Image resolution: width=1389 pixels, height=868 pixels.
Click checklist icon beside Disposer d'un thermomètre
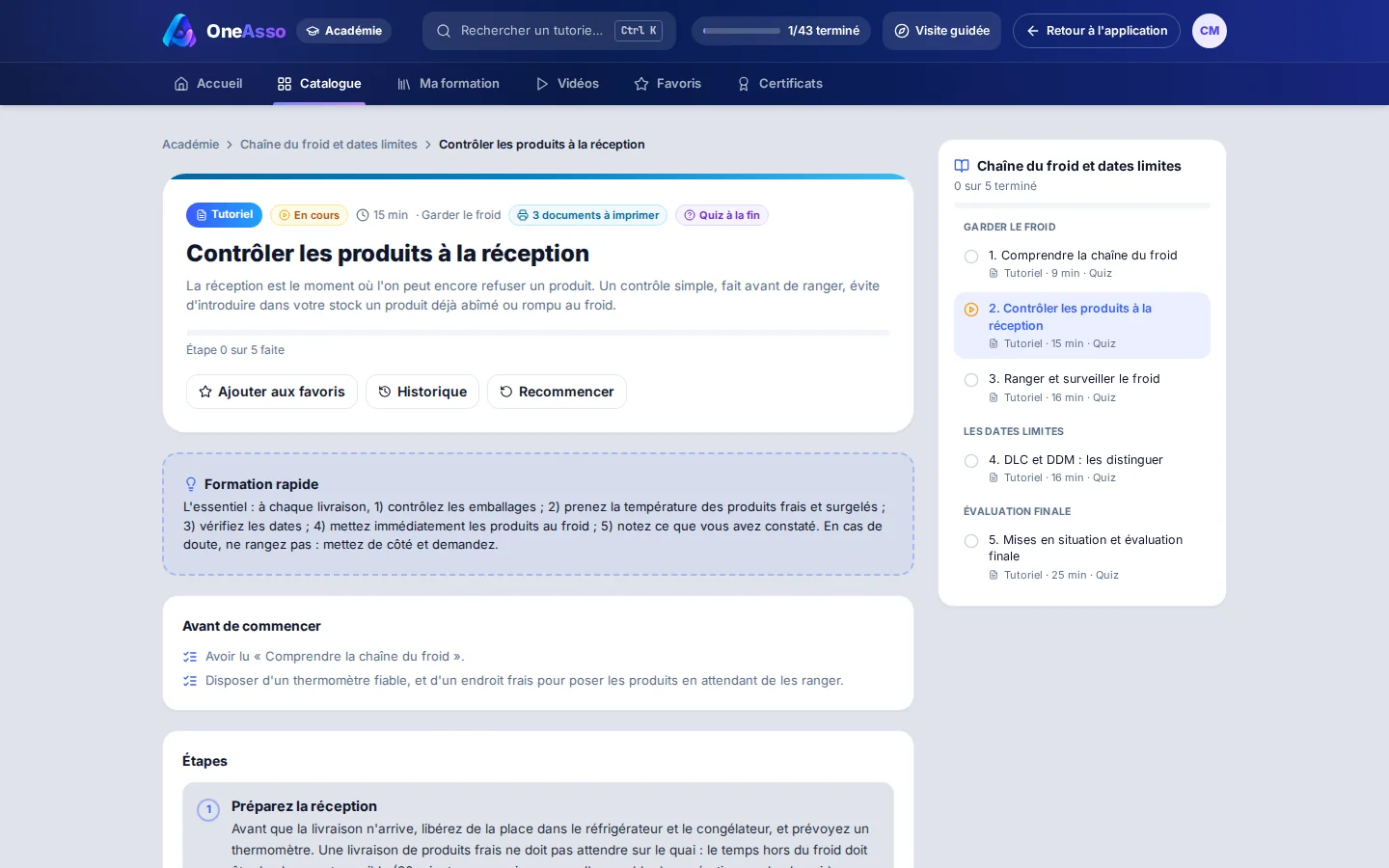coord(190,681)
